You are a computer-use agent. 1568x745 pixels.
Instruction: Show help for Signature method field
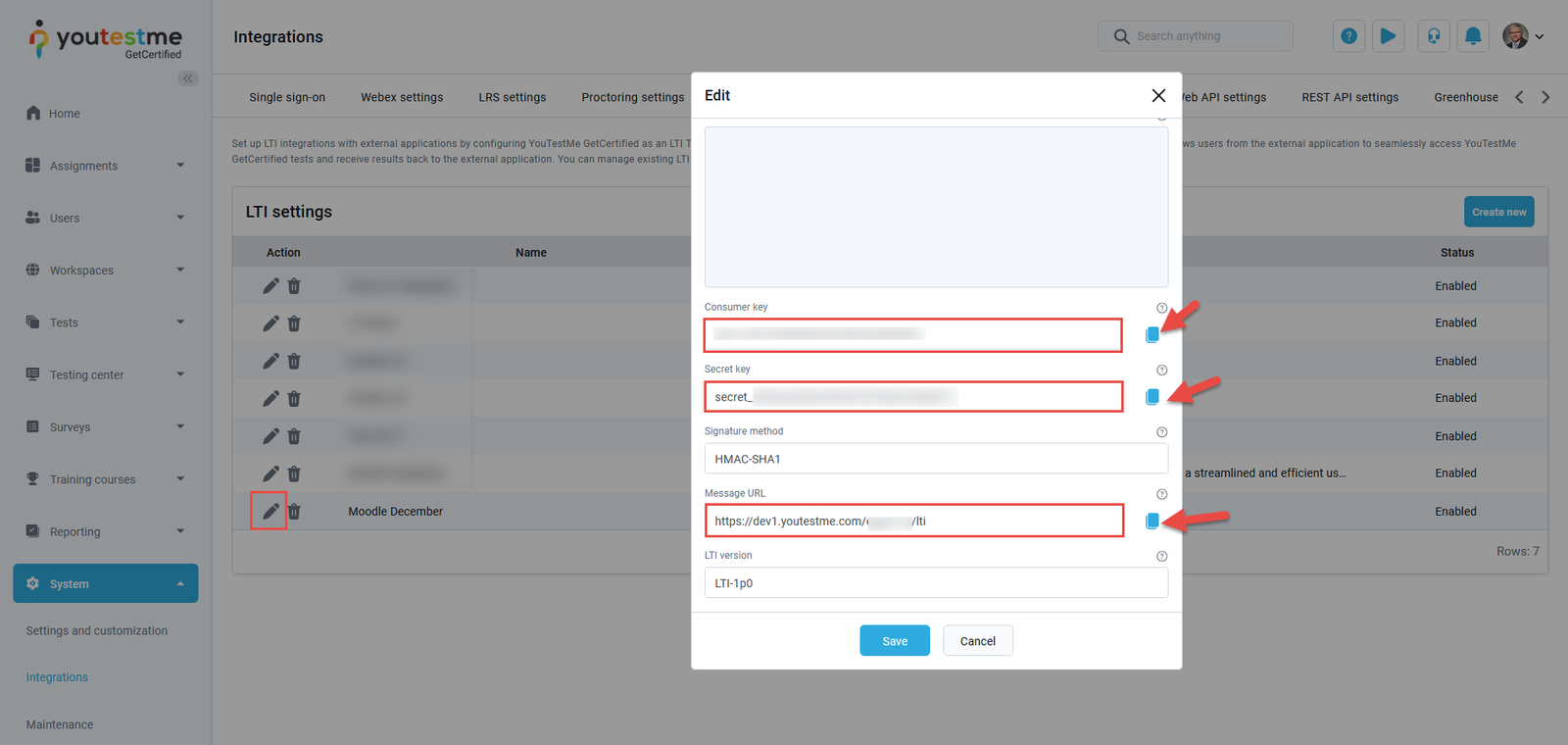tap(1161, 432)
